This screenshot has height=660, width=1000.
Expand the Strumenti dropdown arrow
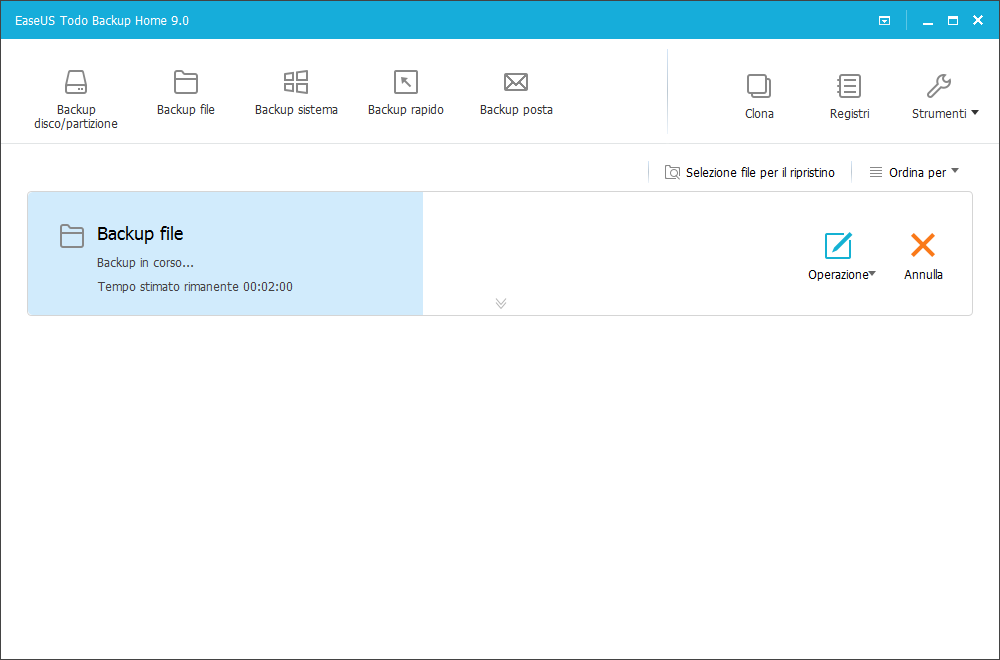(974, 113)
